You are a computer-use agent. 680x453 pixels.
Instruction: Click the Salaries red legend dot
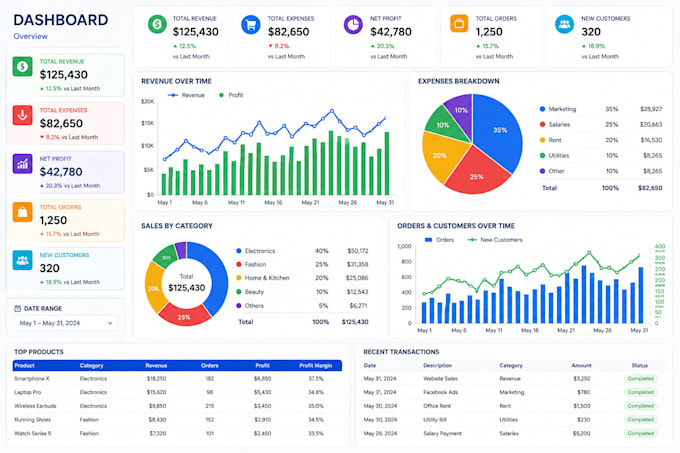[542, 124]
